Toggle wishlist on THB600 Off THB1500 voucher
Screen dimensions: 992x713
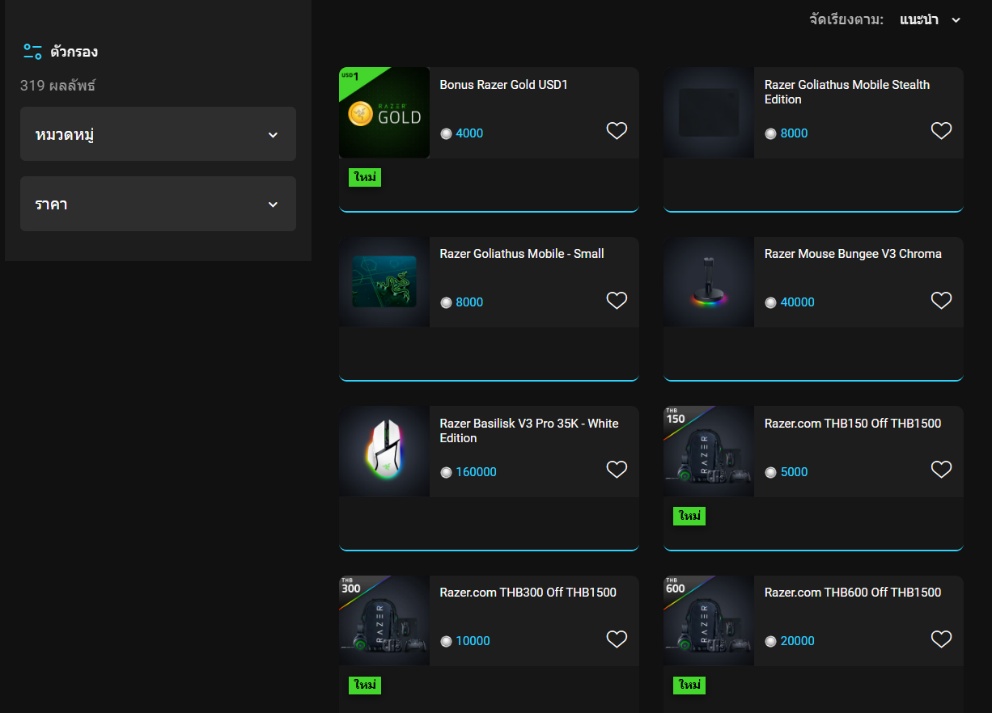[x=941, y=639]
